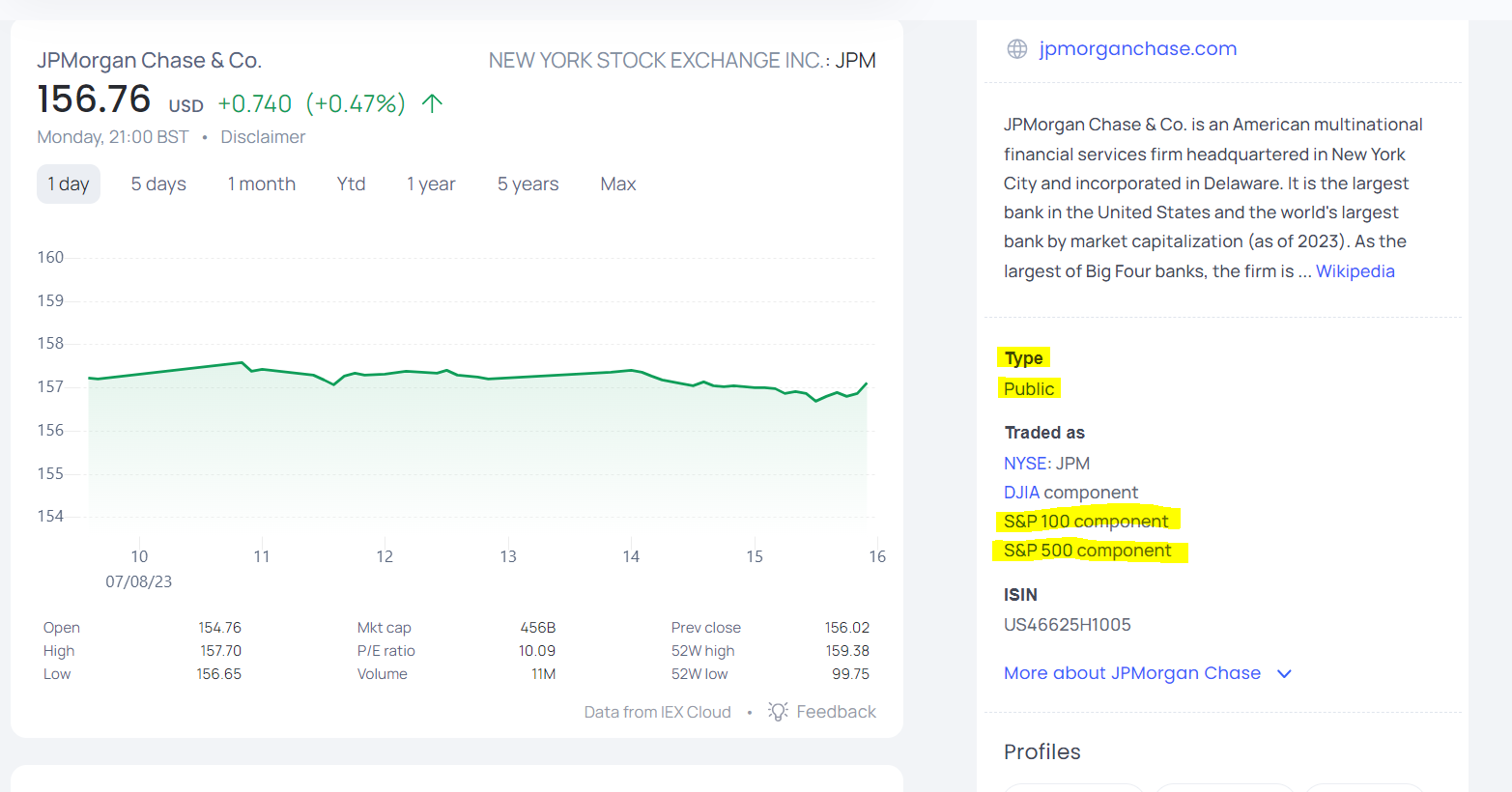Select the 1 day range tab
This screenshot has width=1512, height=792.
tap(69, 184)
